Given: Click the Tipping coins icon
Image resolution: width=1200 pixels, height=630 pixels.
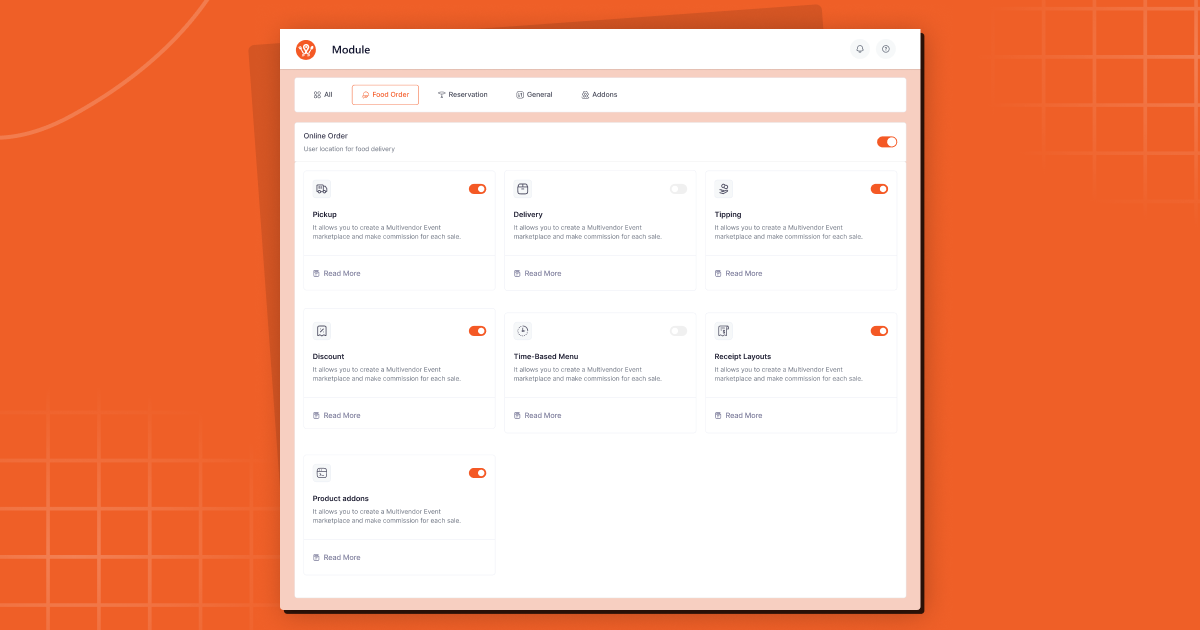Looking at the screenshot, I should tap(724, 188).
